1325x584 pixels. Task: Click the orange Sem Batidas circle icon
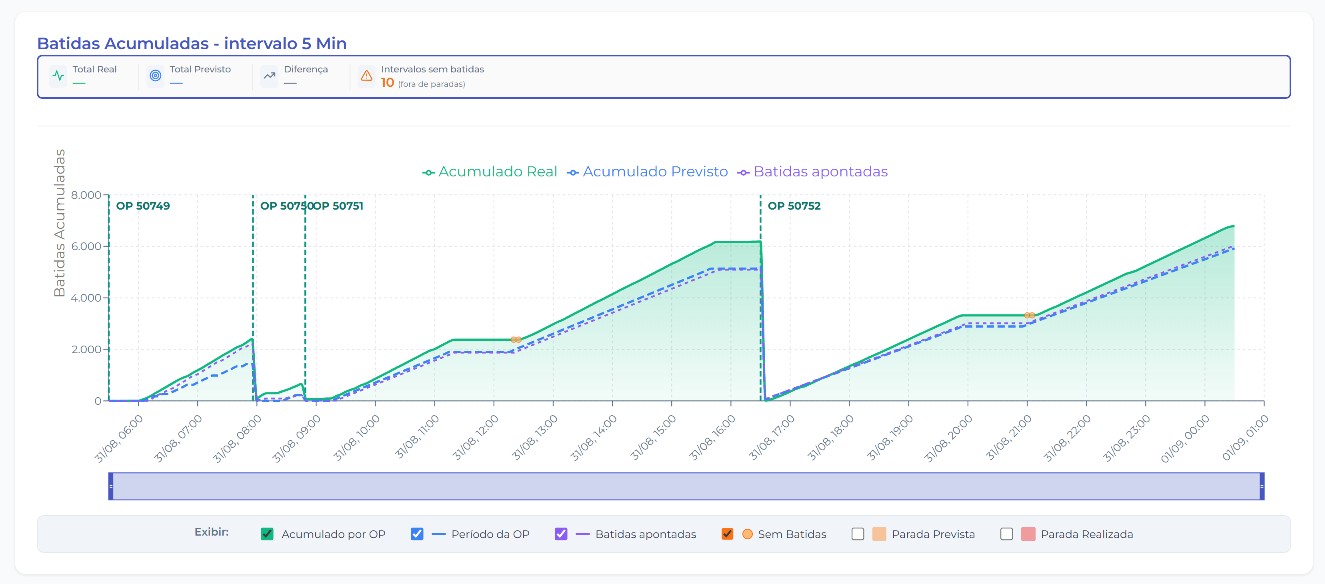(x=747, y=534)
